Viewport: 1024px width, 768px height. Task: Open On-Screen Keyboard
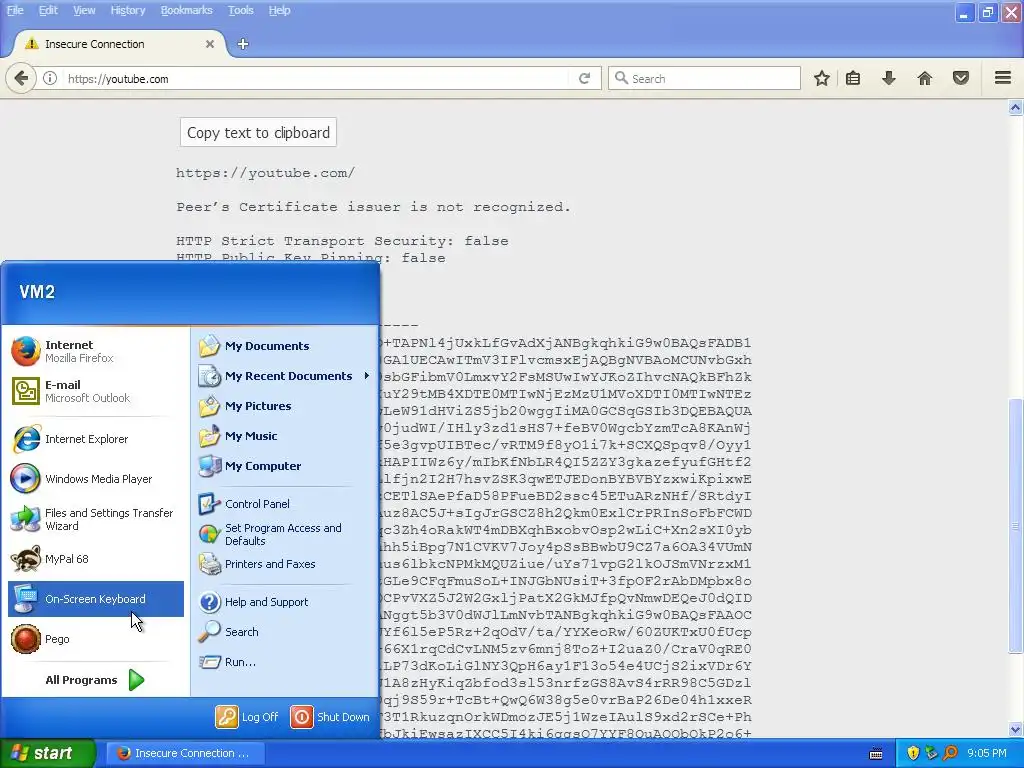[x=95, y=599]
